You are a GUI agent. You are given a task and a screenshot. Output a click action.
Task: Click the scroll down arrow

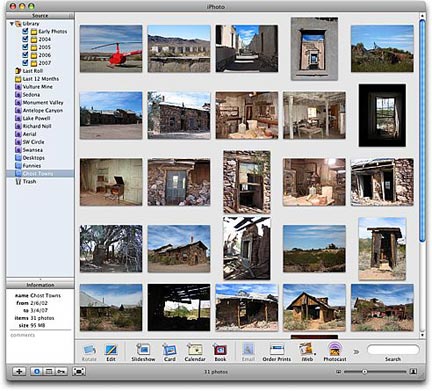(x=422, y=335)
